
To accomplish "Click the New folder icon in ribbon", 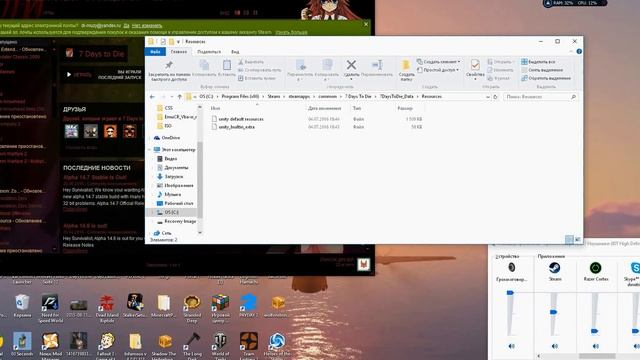I will [x=406, y=65].
